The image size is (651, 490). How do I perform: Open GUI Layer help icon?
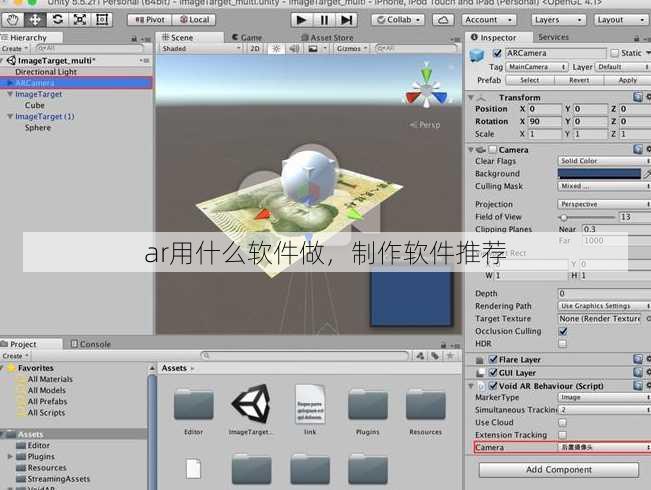click(638, 372)
